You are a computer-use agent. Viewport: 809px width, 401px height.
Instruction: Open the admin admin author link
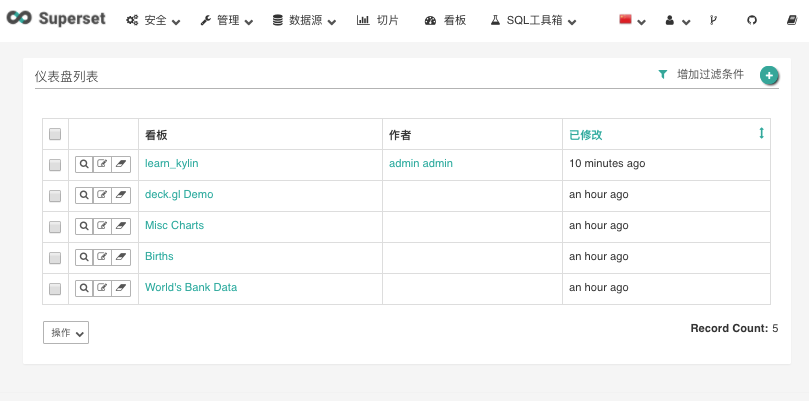pyautogui.click(x=421, y=164)
